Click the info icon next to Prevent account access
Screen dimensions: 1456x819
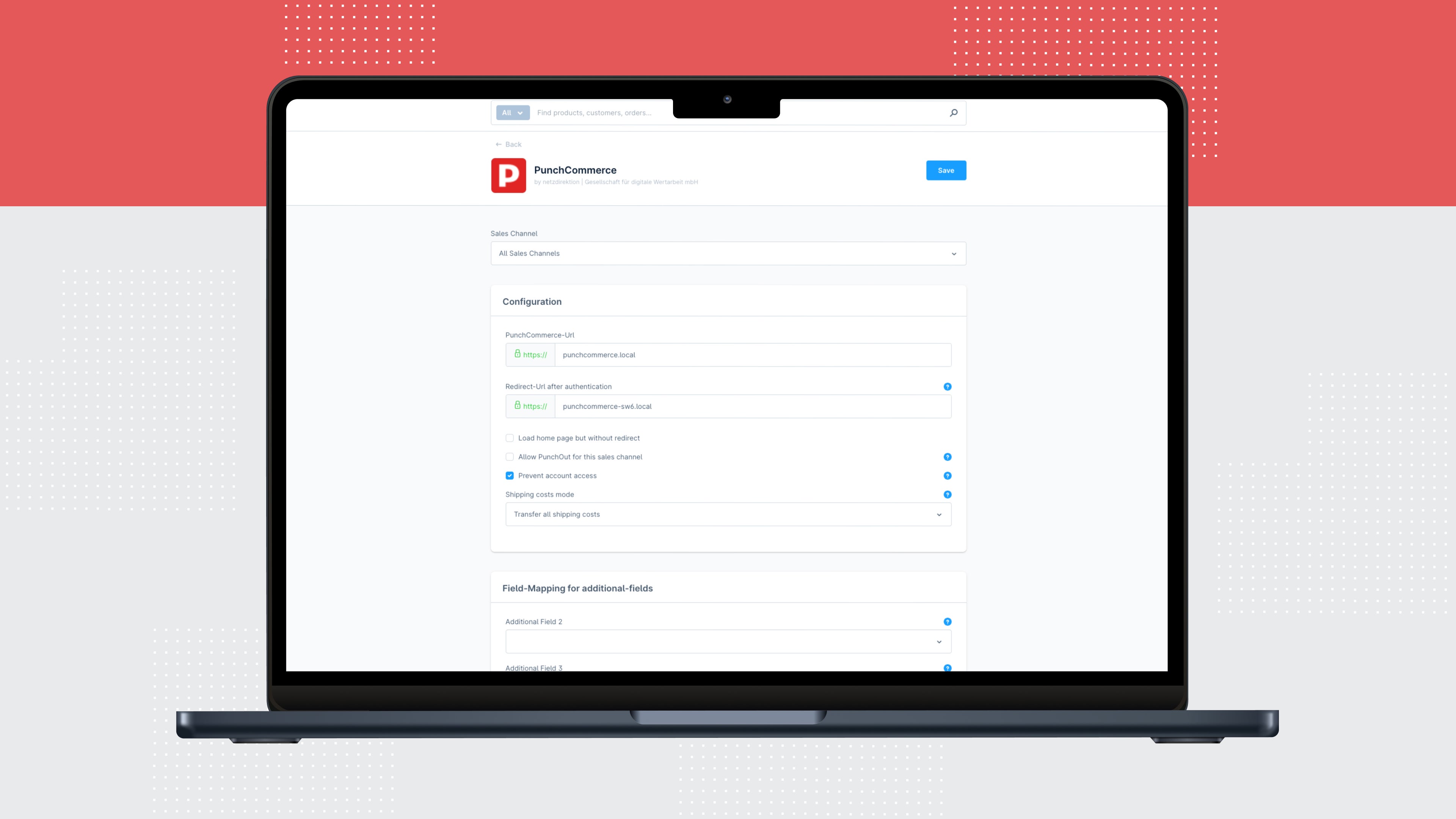pyautogui.click(x=947, y=475)
